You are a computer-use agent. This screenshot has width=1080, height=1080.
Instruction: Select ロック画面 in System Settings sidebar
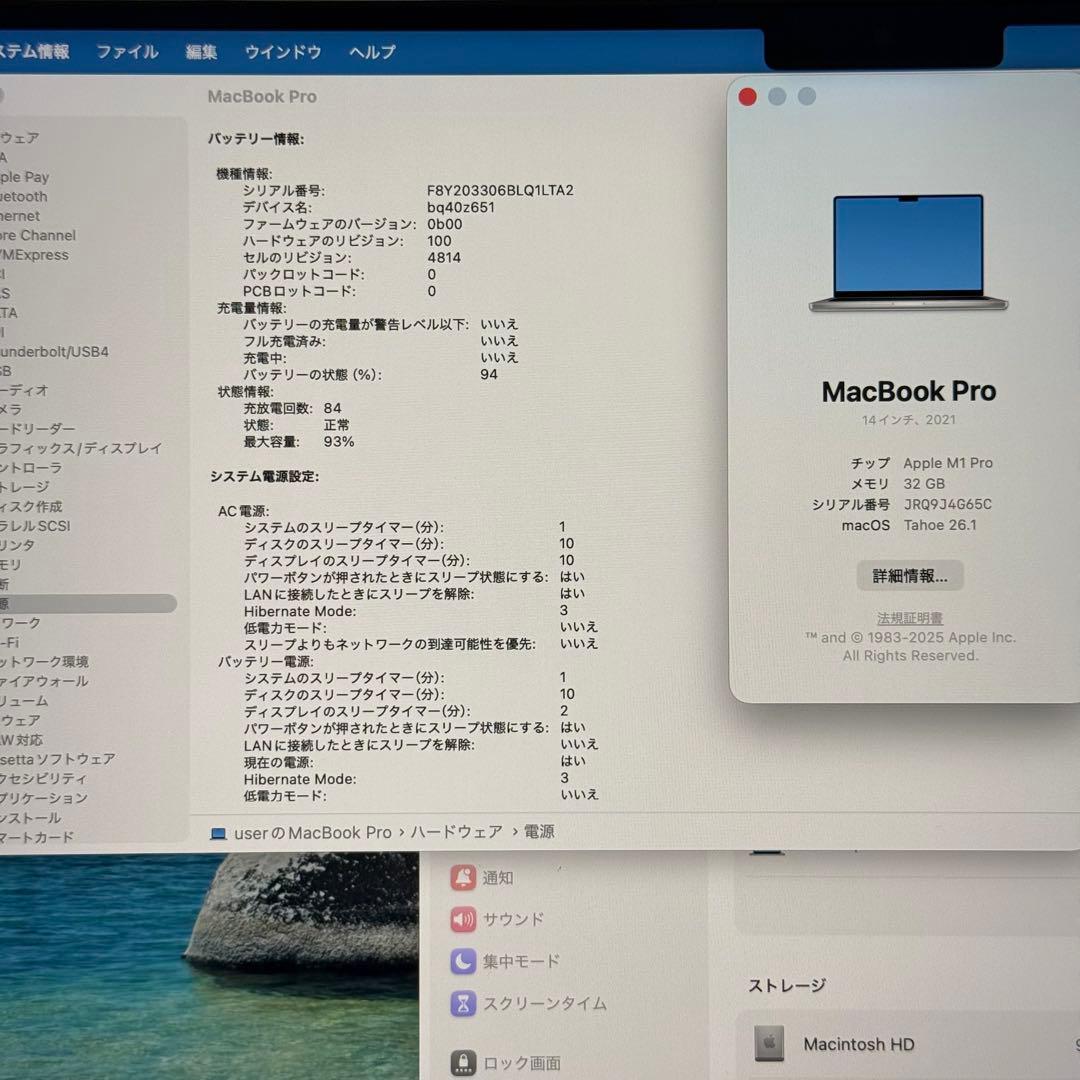(x=521, y=1063)
